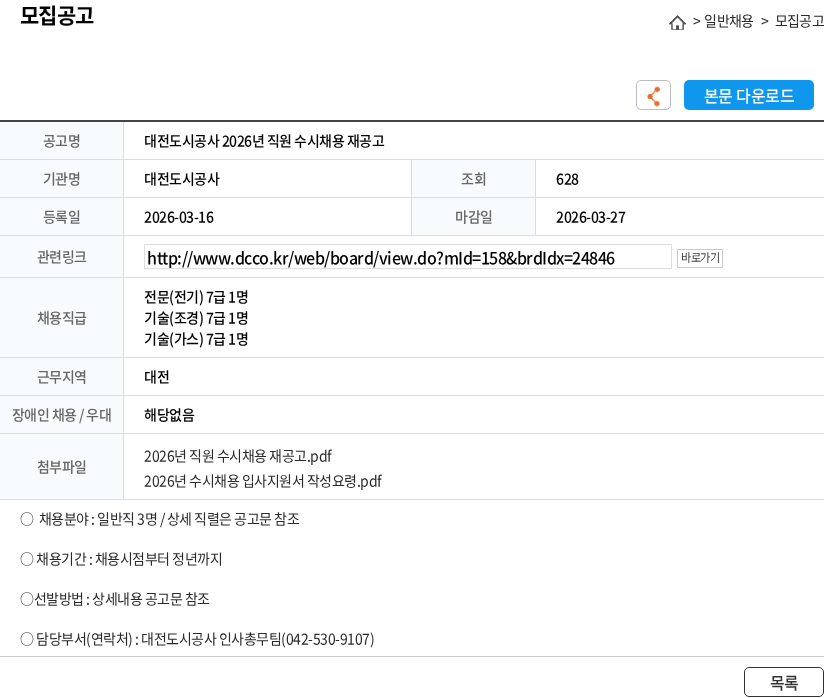
Task: Open 모집공고 breadcrumb link
Action: (x=799, y=21)
